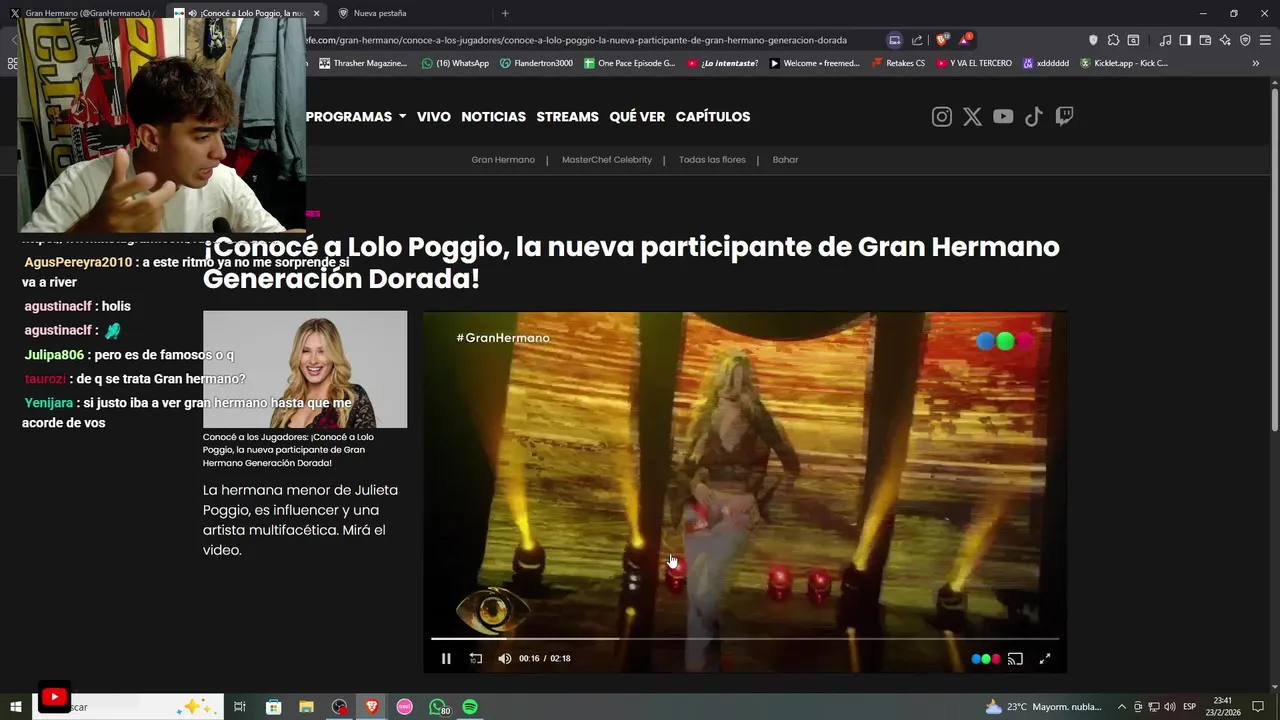Open the Retakes CS bookmark

(898, 63)
